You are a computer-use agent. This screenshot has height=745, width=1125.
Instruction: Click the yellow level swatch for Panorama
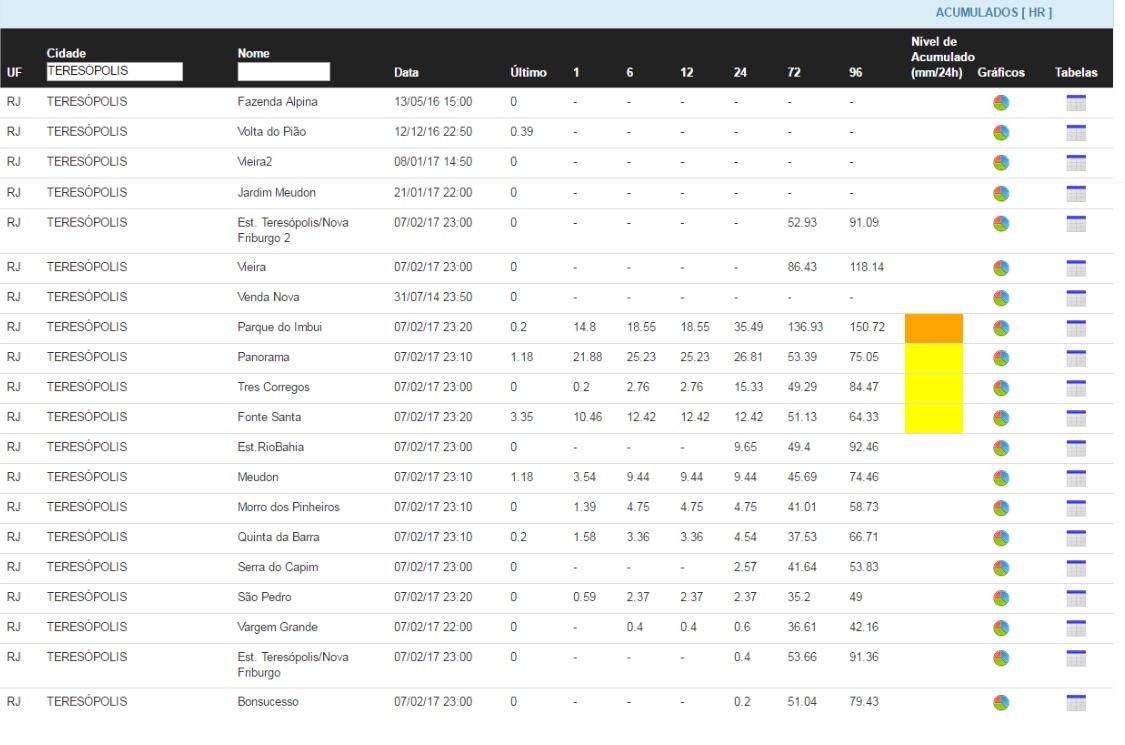click(933, 358)
